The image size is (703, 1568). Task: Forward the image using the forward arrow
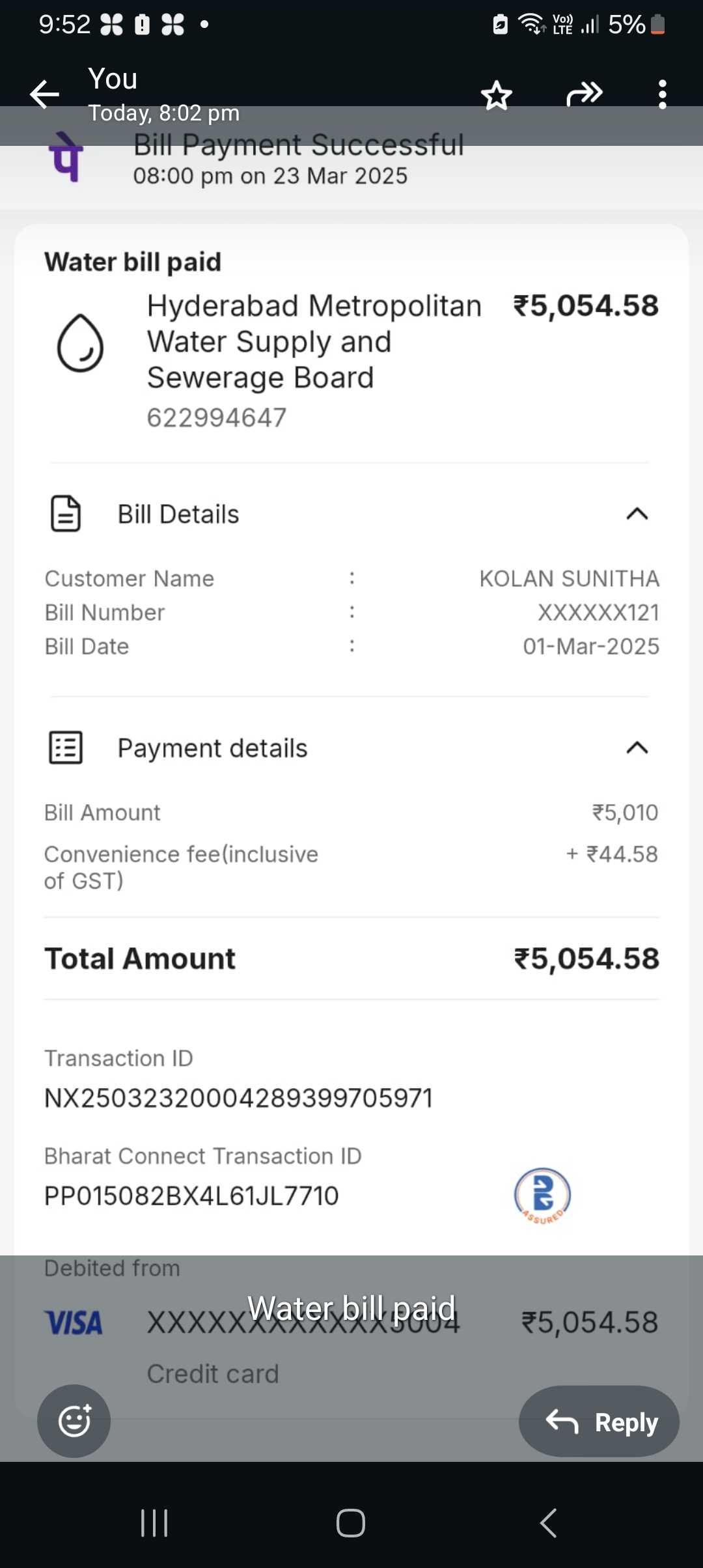tap(585, 94)
